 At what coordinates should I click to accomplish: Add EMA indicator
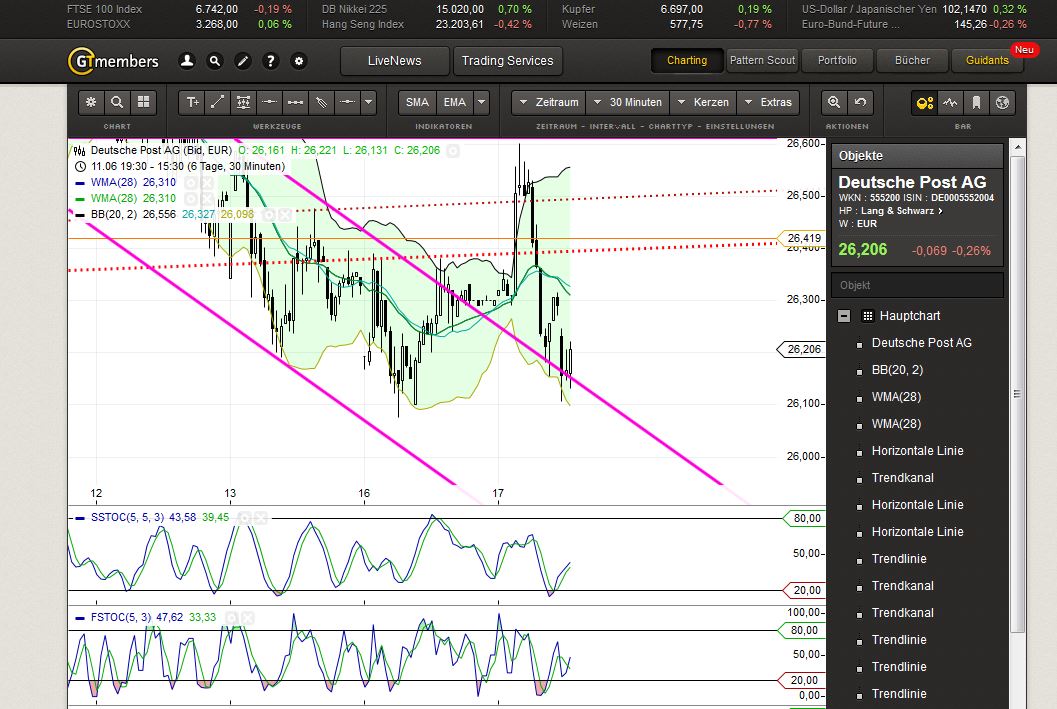coord(454,102)
